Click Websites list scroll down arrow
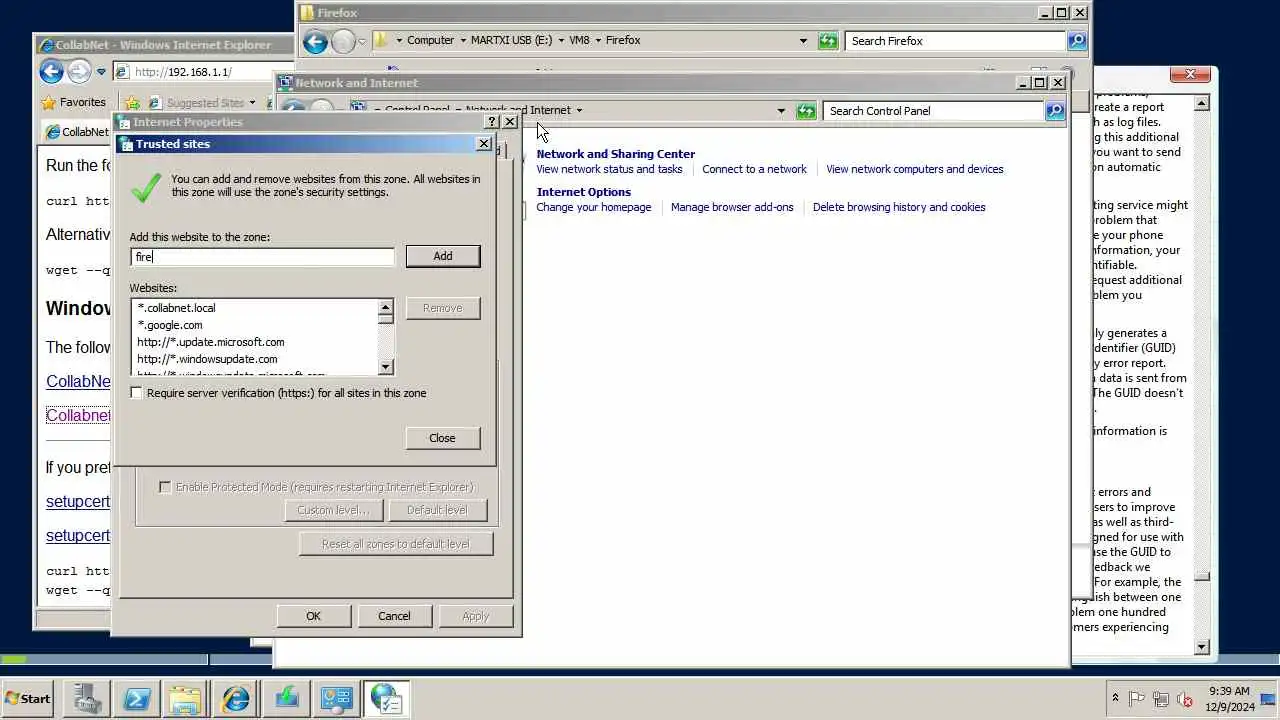This screenshot has width=1280, height=720. [x=386, y=367]
